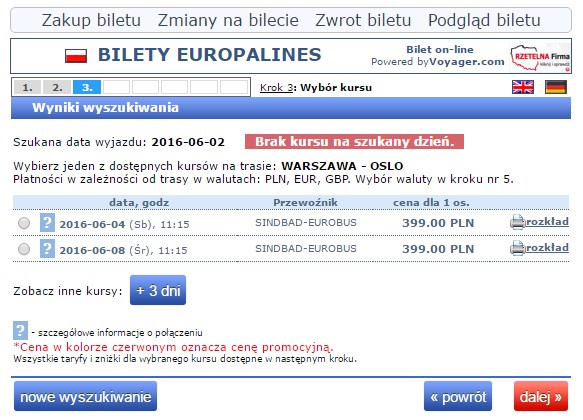This screenshot has width=583, height=420.
Task: Open the Zakup biletu menu
Action: pos(91,20)
